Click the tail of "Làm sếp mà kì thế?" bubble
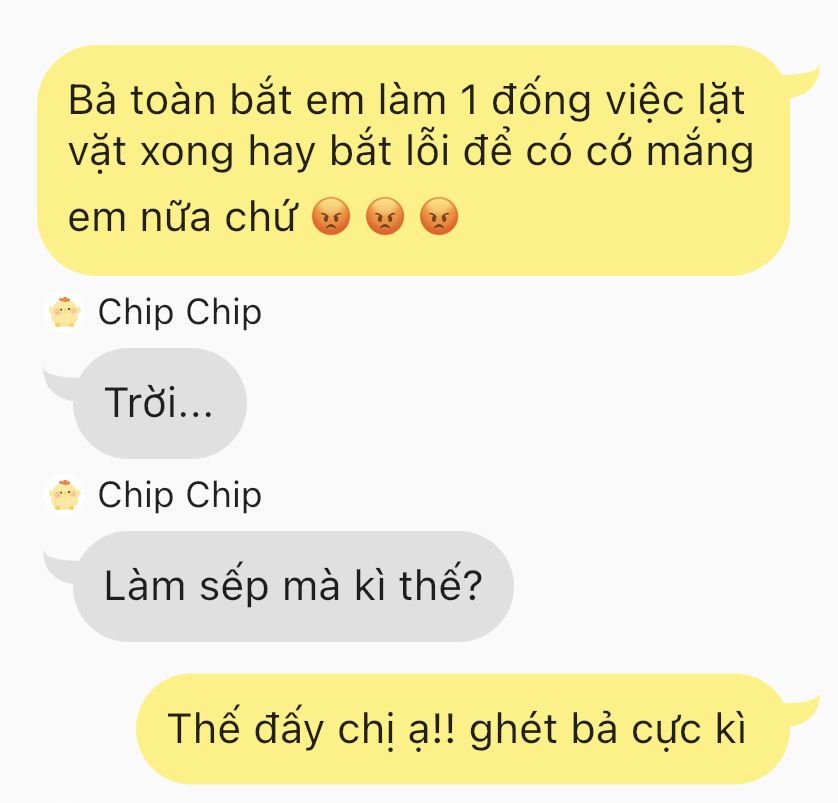Image resolution: width=838 pixels, height=803 pixels. (x=60, y=567)
